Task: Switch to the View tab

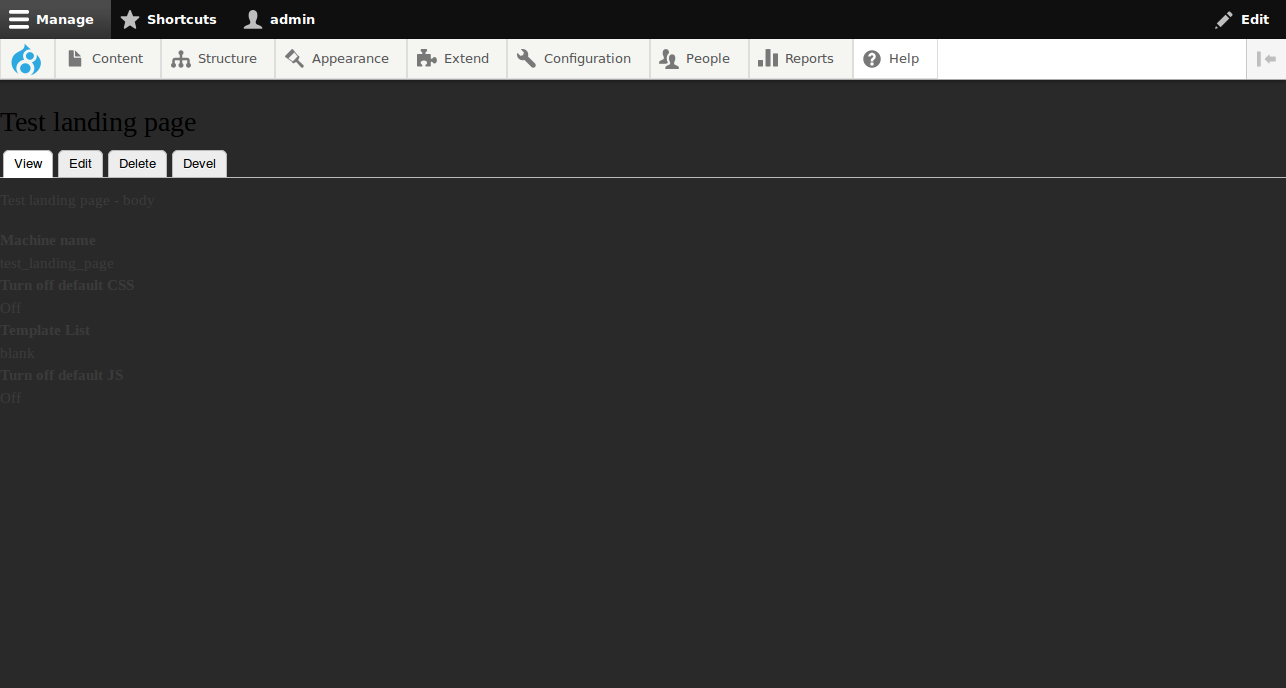Action: coord(27,163)
